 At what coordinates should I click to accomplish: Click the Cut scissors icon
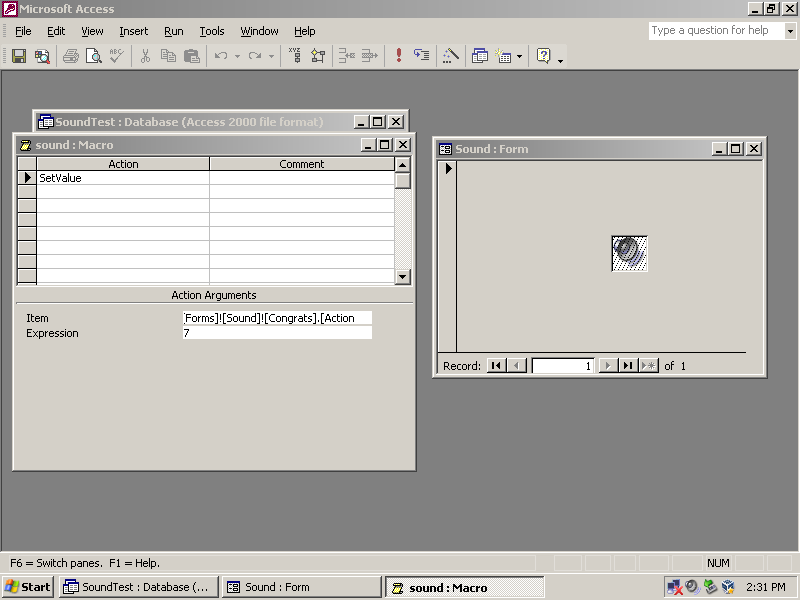[x=145, y=56]
